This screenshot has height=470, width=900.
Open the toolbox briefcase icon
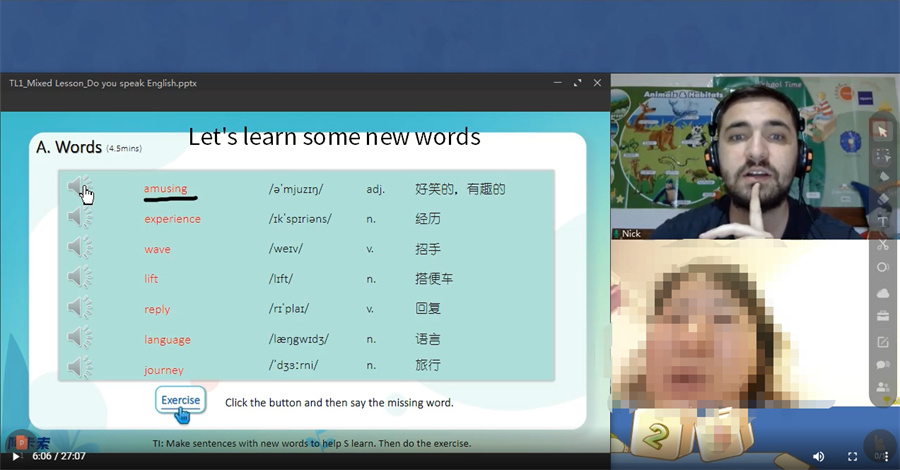click(x=882, y=317)
